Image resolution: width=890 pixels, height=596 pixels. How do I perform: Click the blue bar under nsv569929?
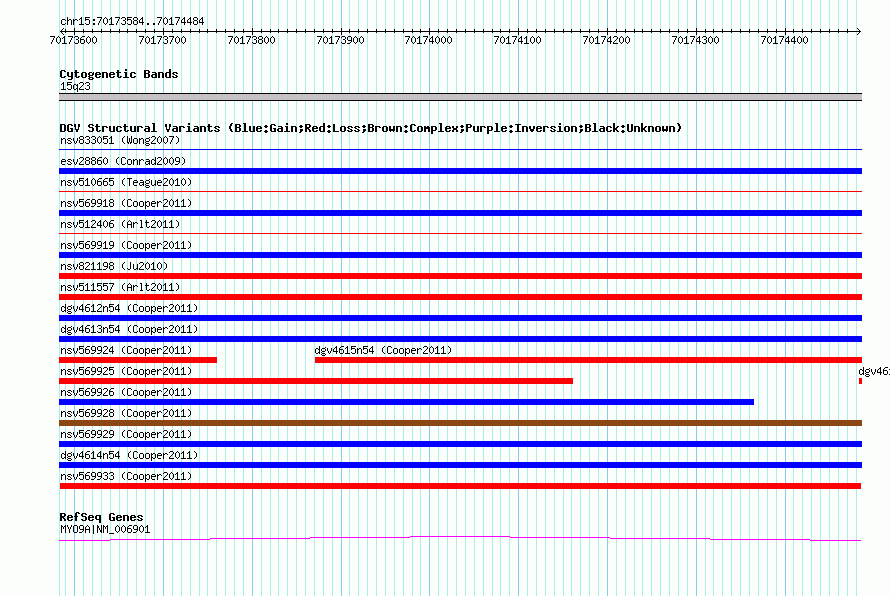click(x=460, y=444)
